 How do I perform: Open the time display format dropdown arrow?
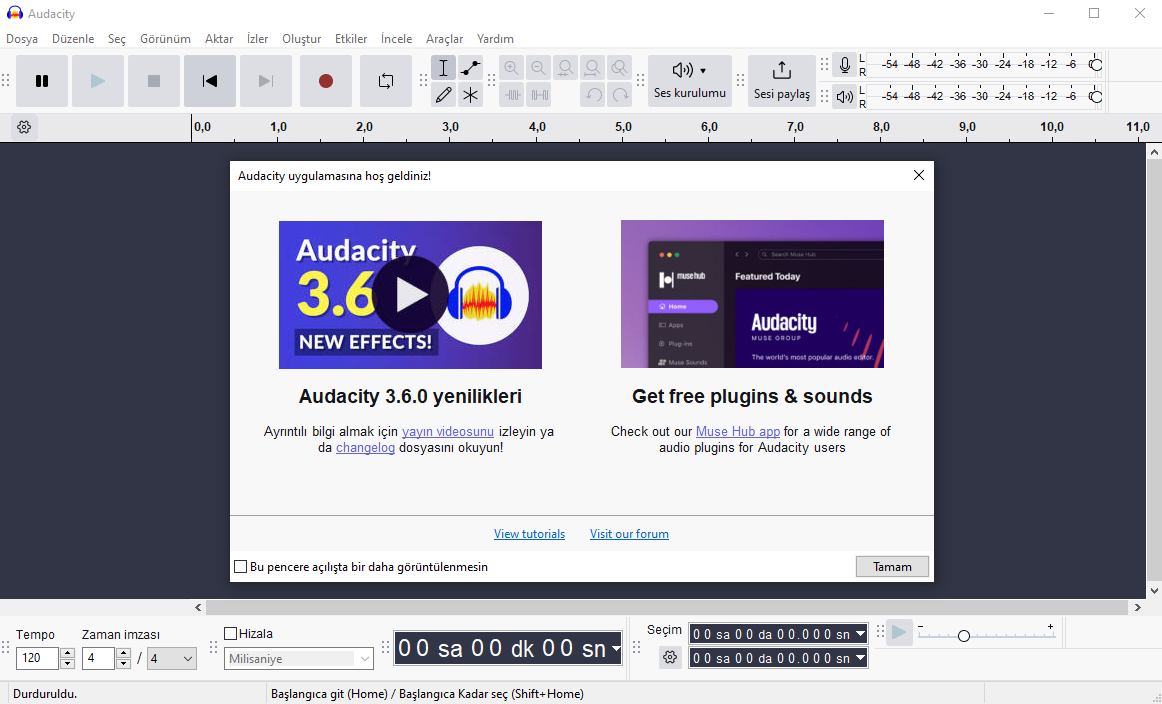coord(615,649)
